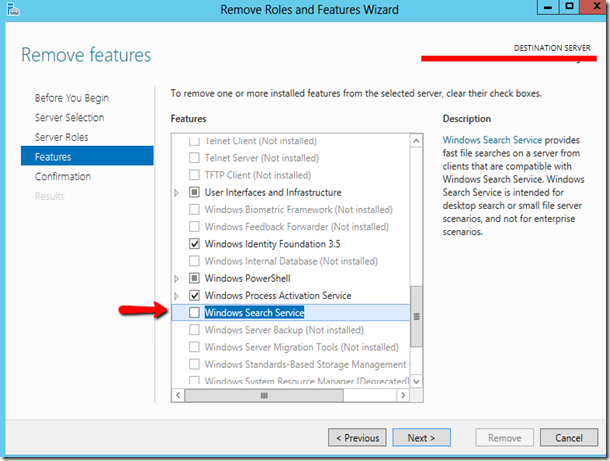Click the Windows Server Migration Tools checkbox
Viewport: 610px width, 461px height.
194,347
